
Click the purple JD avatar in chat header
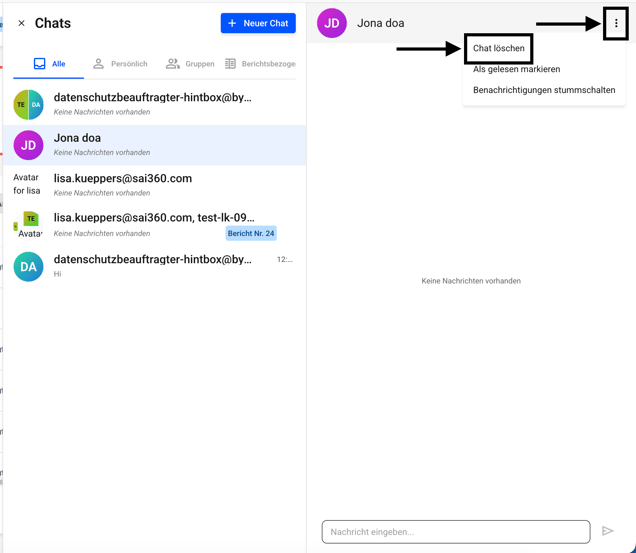[332, 23]
